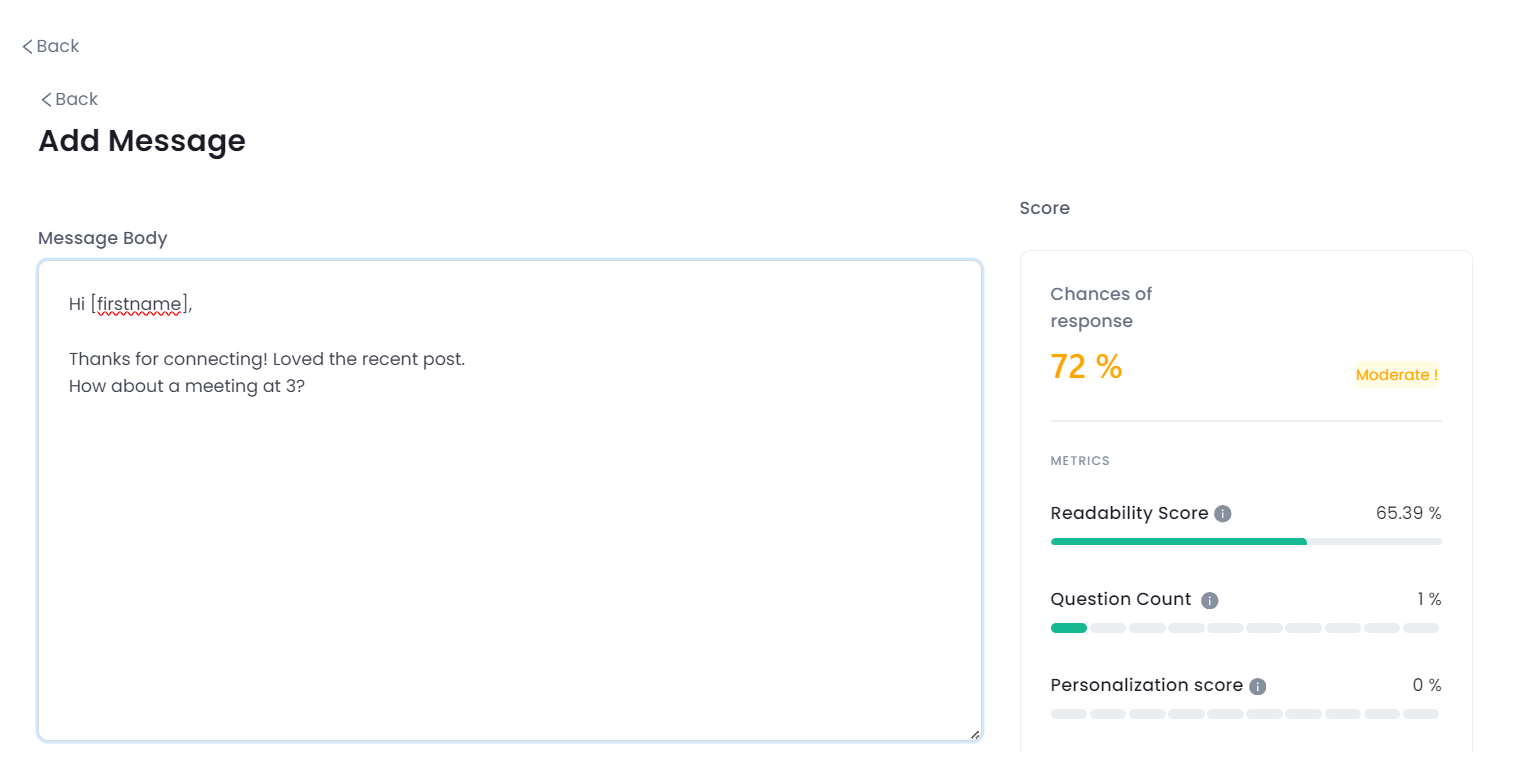Click the Question Count segmented progress bar
Viewport: 1519px width, 757px height.
[1245, 628]
